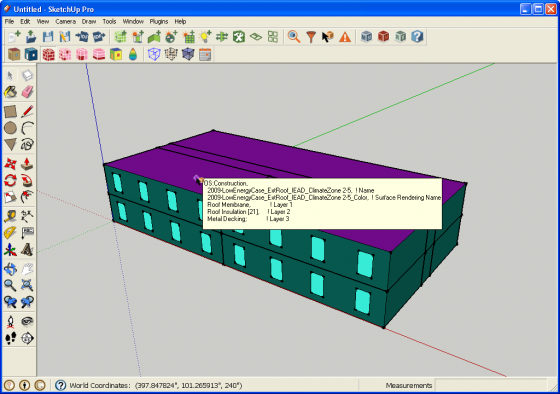Toggle the color scale settings icon
The height and width of the screenshot is (394, 560).
click(x=133, y=54)
